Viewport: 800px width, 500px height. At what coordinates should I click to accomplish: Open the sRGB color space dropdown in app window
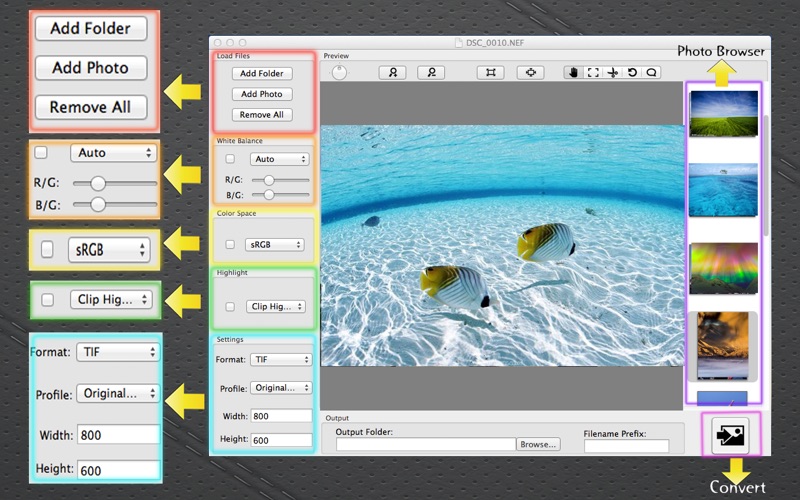[x=274, y=244]
